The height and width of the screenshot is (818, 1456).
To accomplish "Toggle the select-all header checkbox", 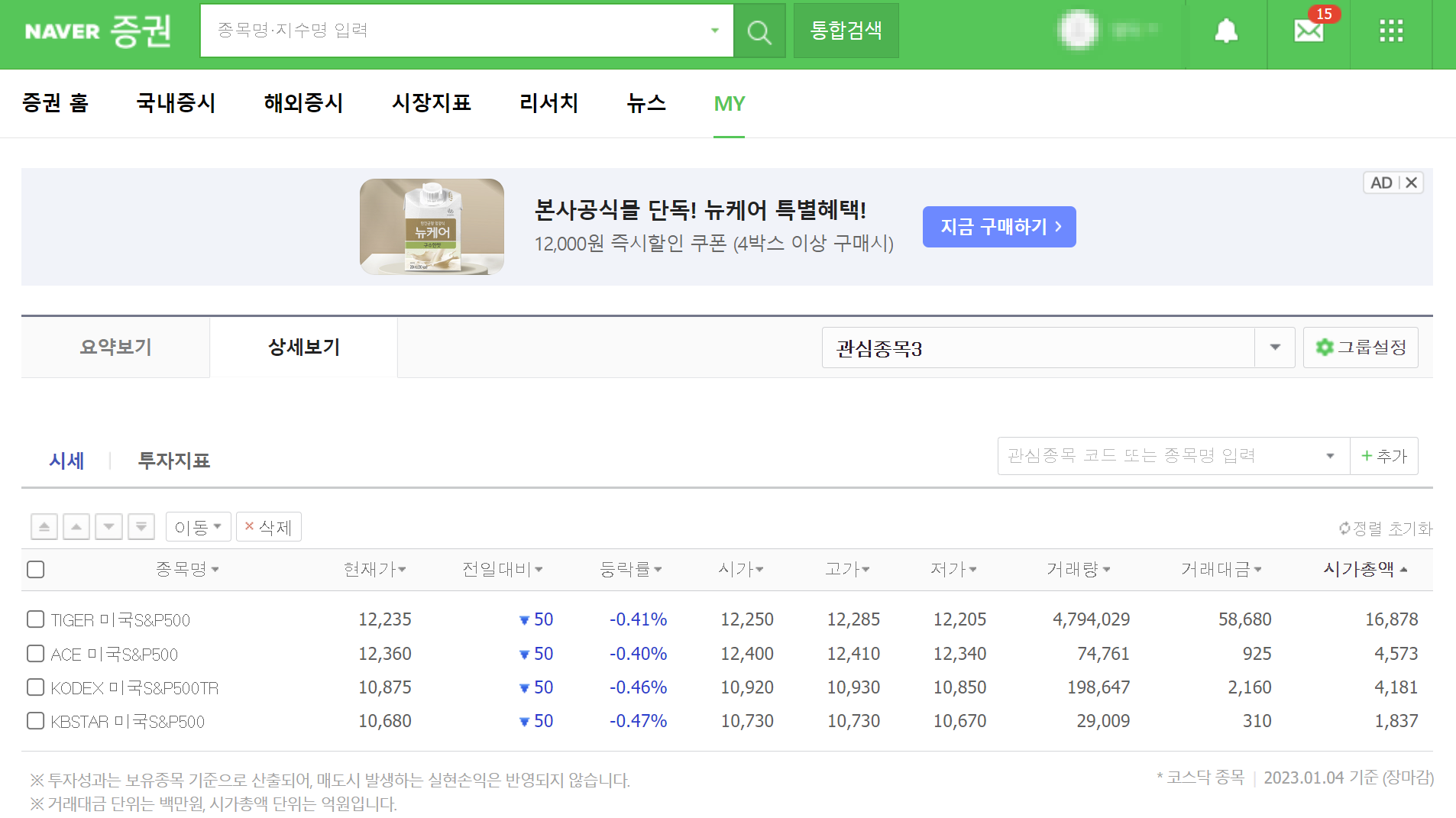I will [35, 569].
